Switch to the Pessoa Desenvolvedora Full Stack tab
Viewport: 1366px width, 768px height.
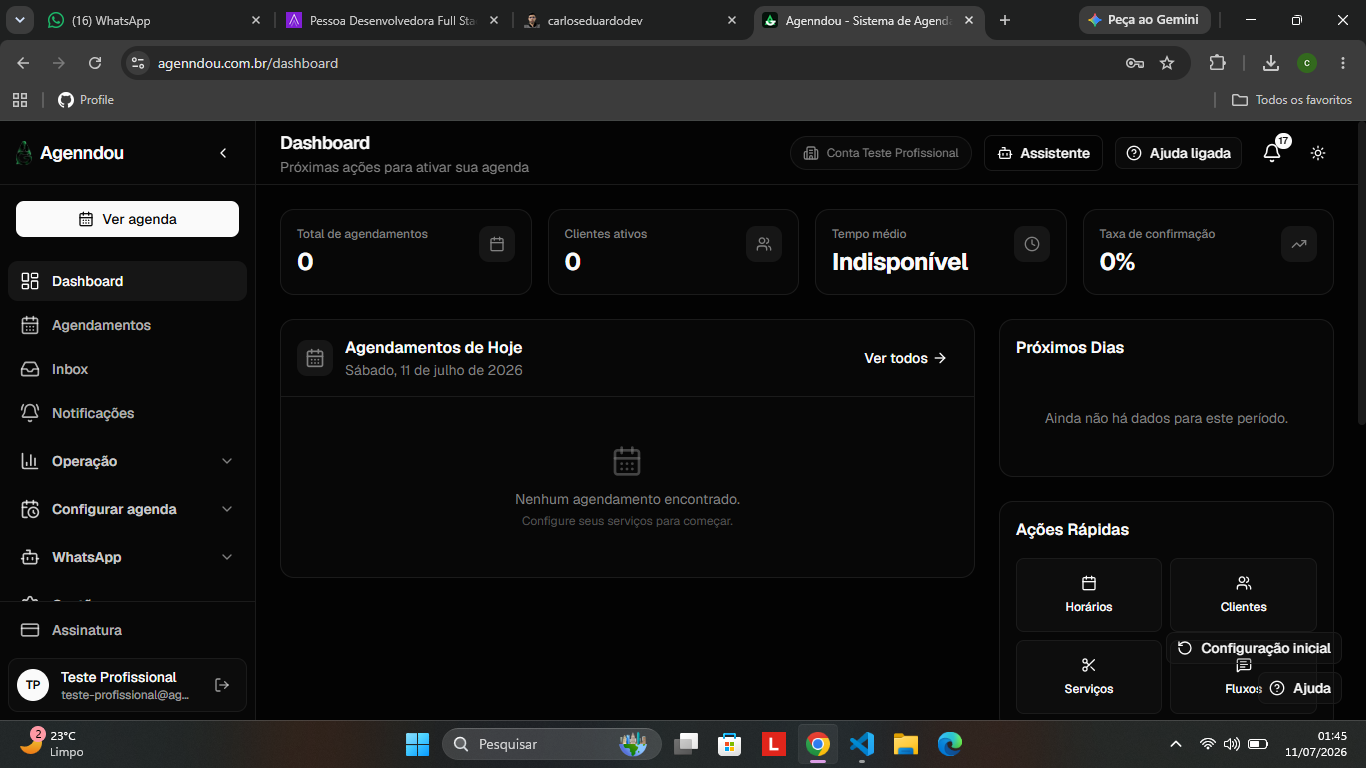[394, 20]
